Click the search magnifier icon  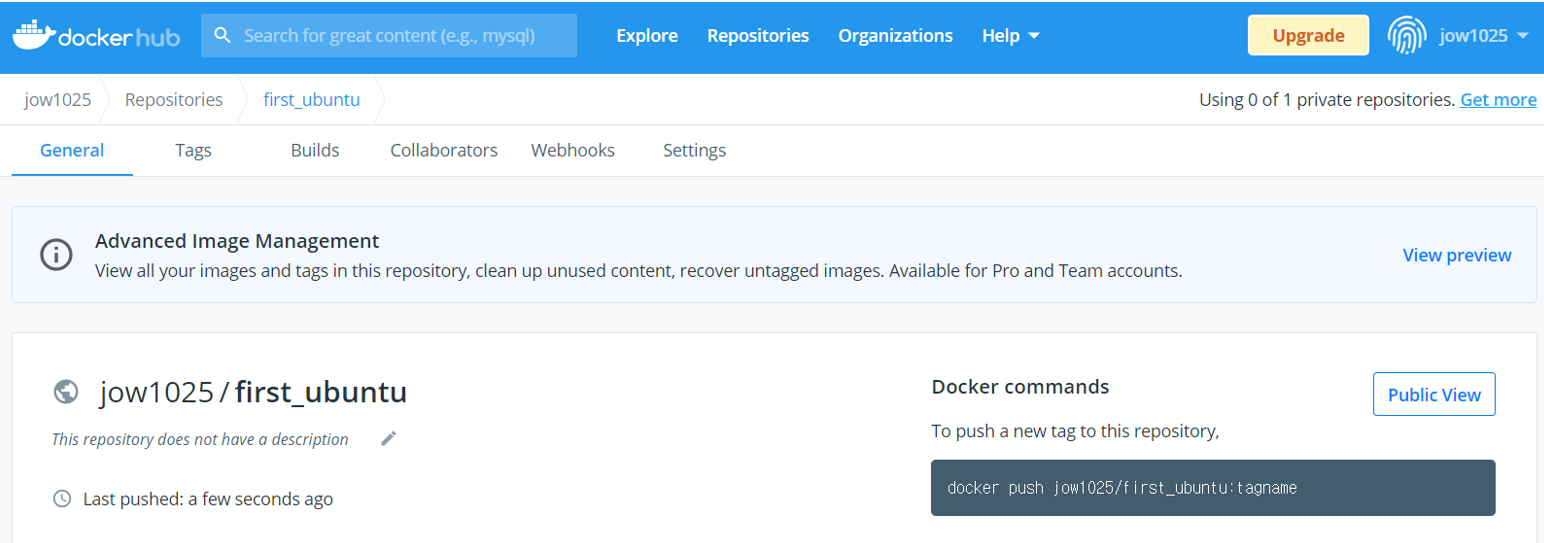pyautogui.click(x=223, y=35)
